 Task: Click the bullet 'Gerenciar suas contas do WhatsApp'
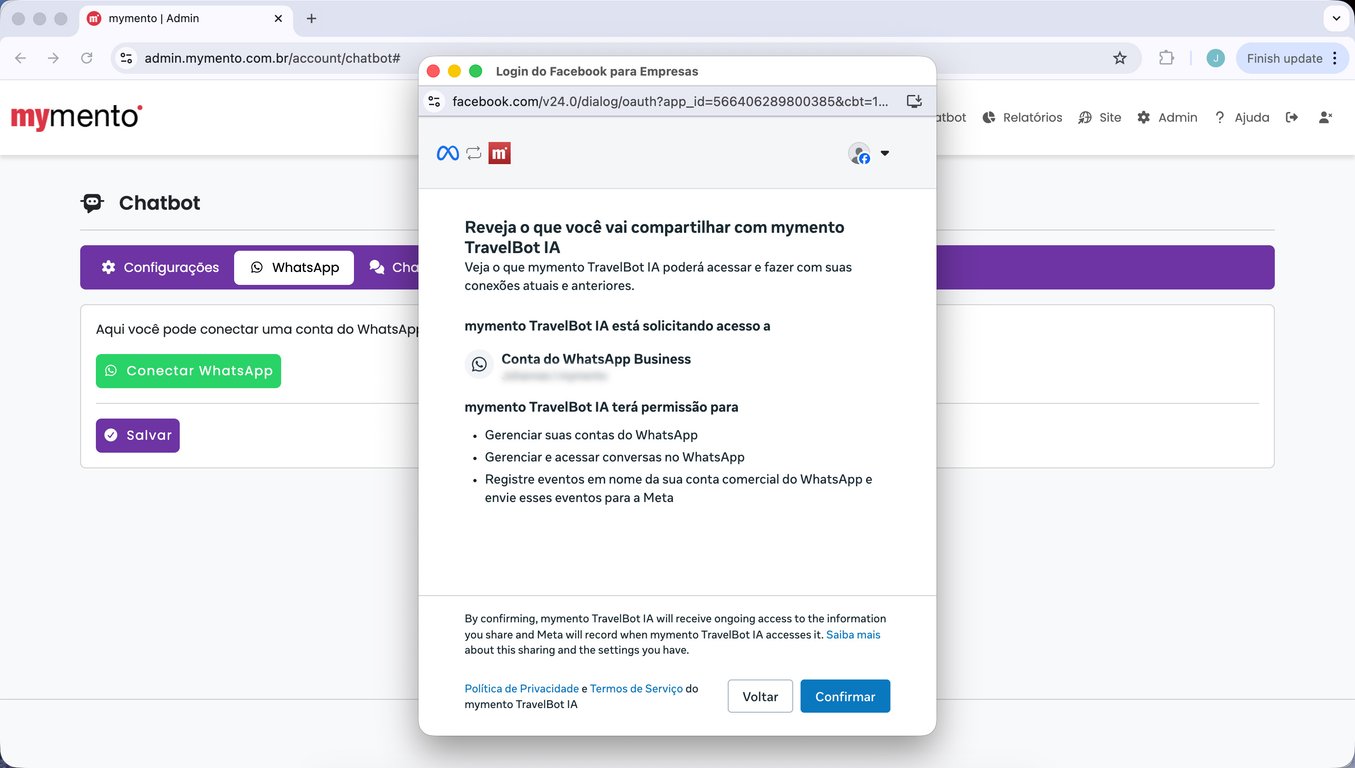[591, 435]
